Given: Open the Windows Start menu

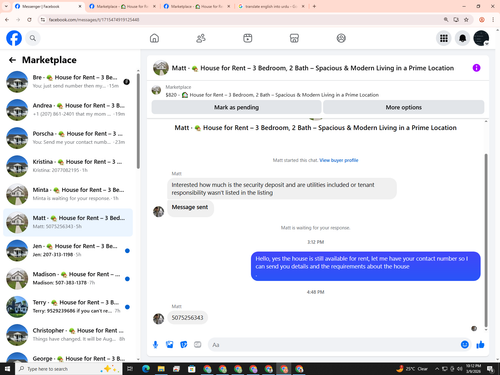Looking at the screenshot, I should click(x=7, y=369).
